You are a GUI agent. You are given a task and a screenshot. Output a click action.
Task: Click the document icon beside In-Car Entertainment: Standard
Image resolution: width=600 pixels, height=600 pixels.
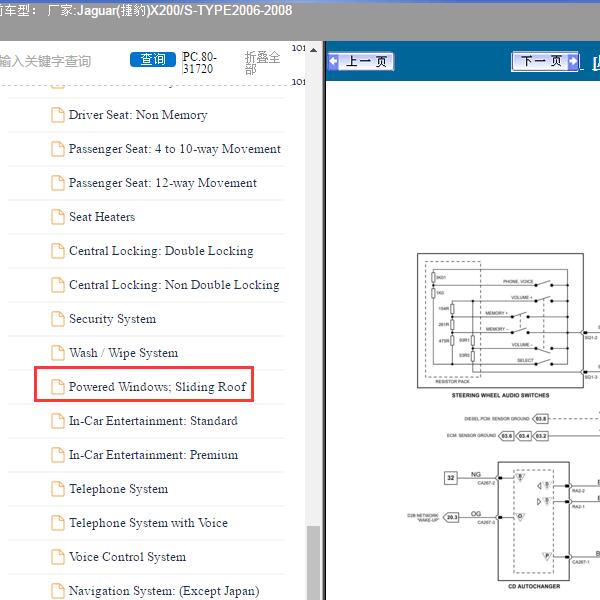(x=58, y=421)
